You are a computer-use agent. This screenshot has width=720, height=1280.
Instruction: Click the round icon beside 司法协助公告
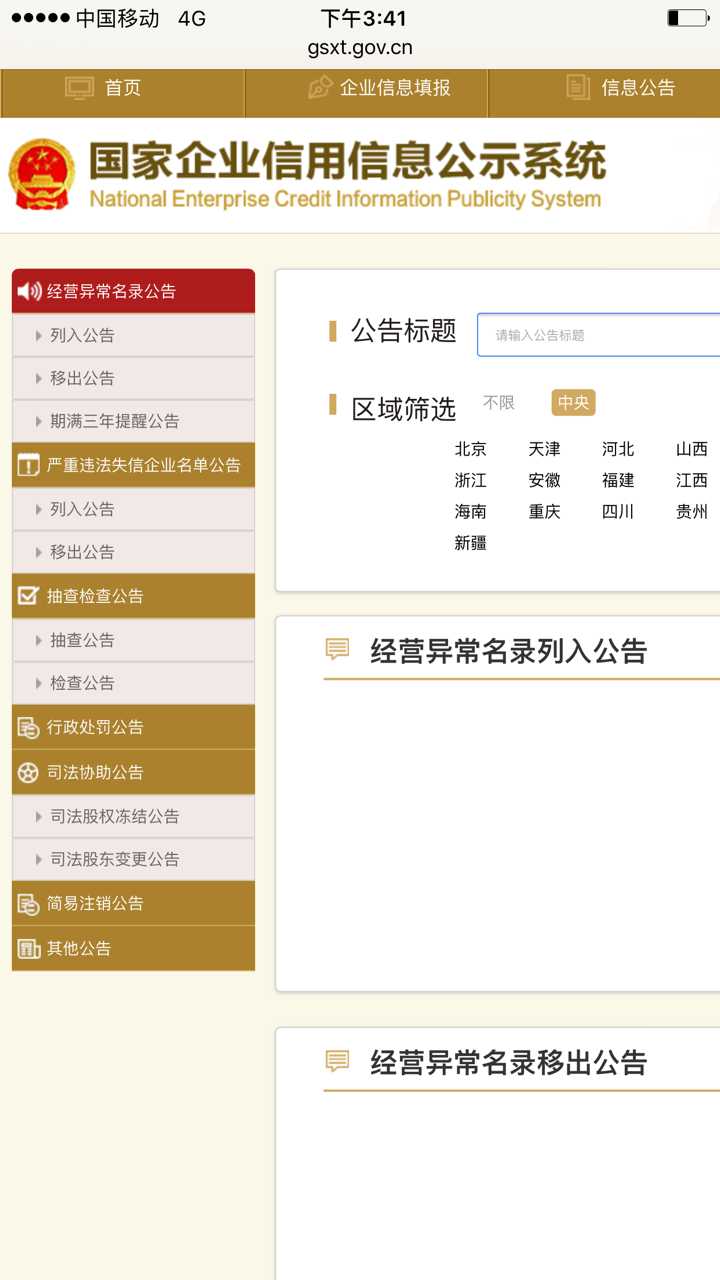click(x=28, y=773)
